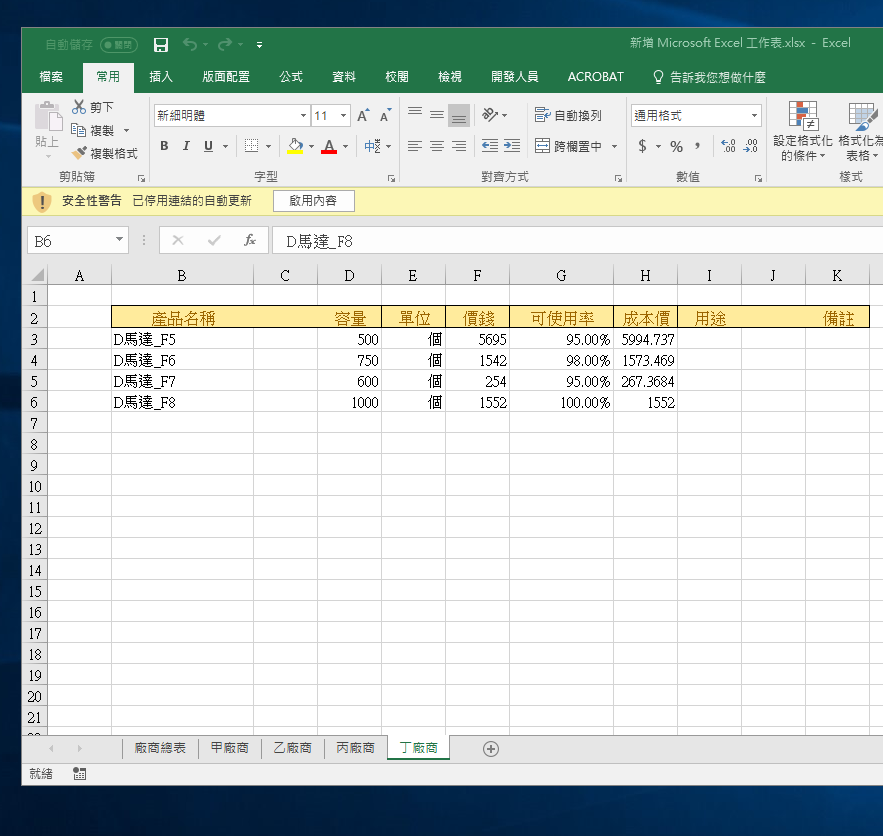This screenshot has width=883, height=836.
Task: Open Conditional Formatting 設定格式化的條件
Action: (x=802, y=132)
